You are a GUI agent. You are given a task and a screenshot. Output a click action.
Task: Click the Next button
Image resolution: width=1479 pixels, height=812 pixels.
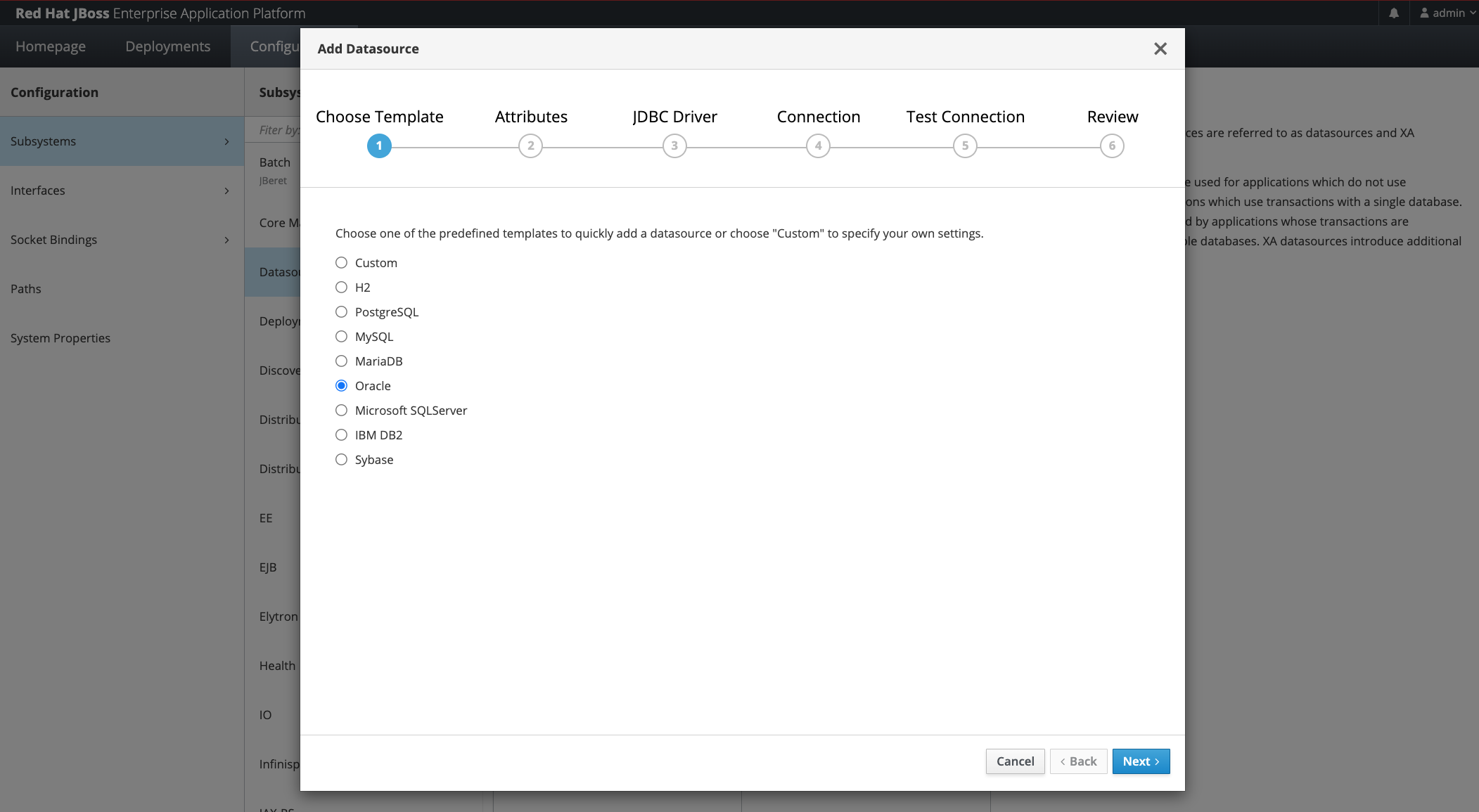click(1140, 761)
